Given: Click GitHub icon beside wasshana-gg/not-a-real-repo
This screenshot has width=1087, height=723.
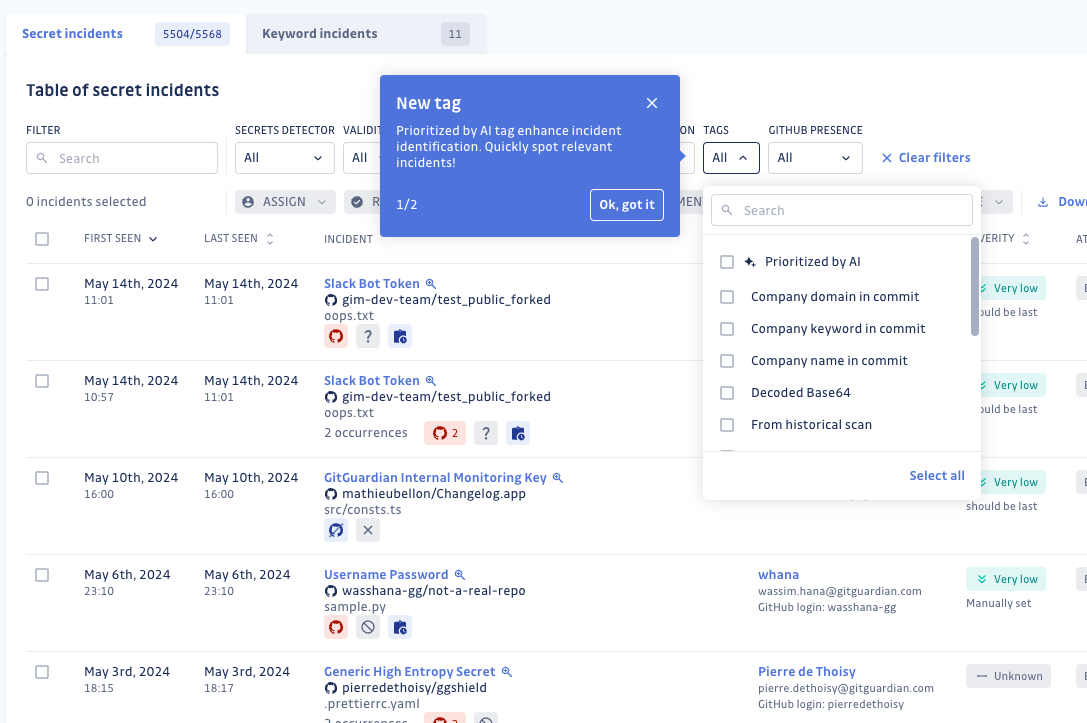Looking at the screenshot, I should point(331,591).
